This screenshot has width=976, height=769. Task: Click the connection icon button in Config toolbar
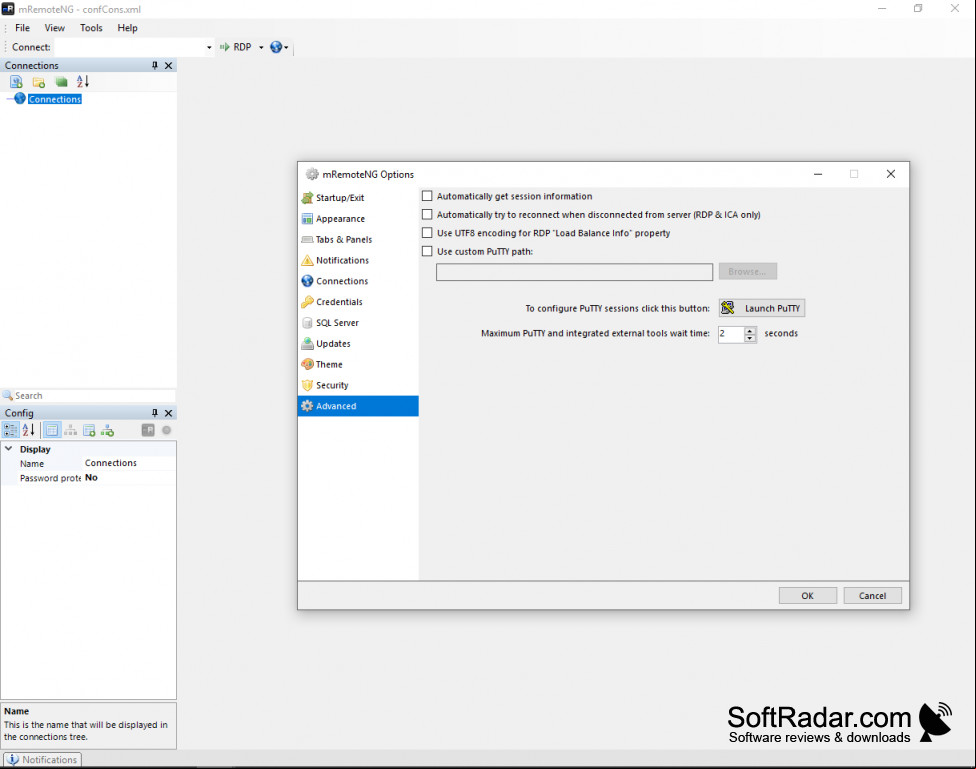(148, 430)
